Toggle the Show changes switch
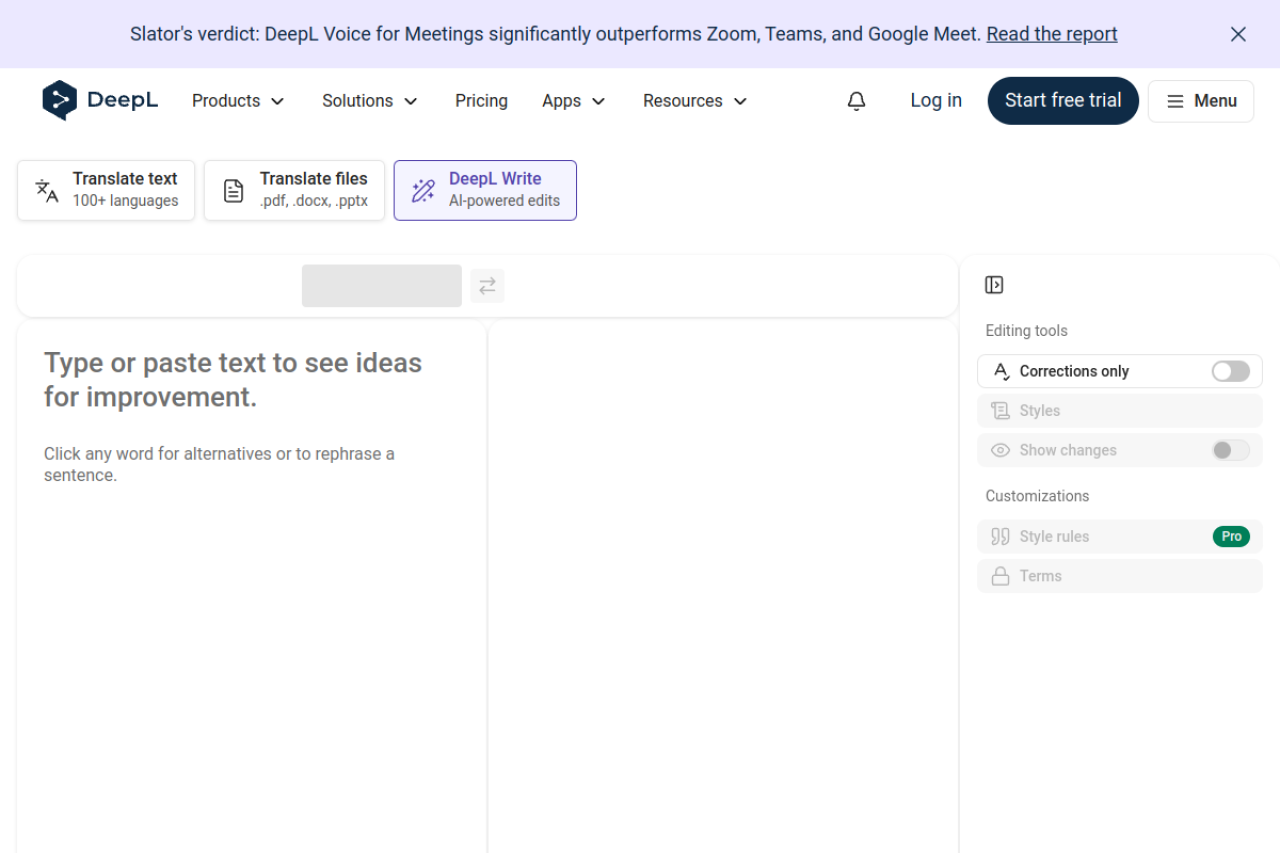Screen dimensions: 1280x853 click(x=1231, y=450)
